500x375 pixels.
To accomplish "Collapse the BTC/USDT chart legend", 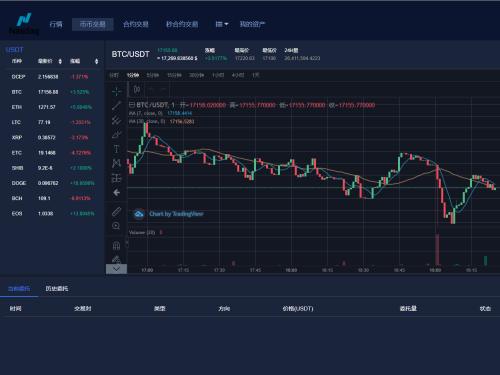I will point(132,105).
